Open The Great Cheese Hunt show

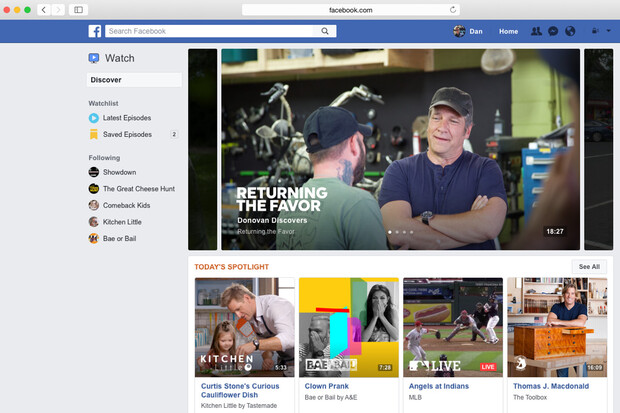pyautogui.click(x=139, y=189)
